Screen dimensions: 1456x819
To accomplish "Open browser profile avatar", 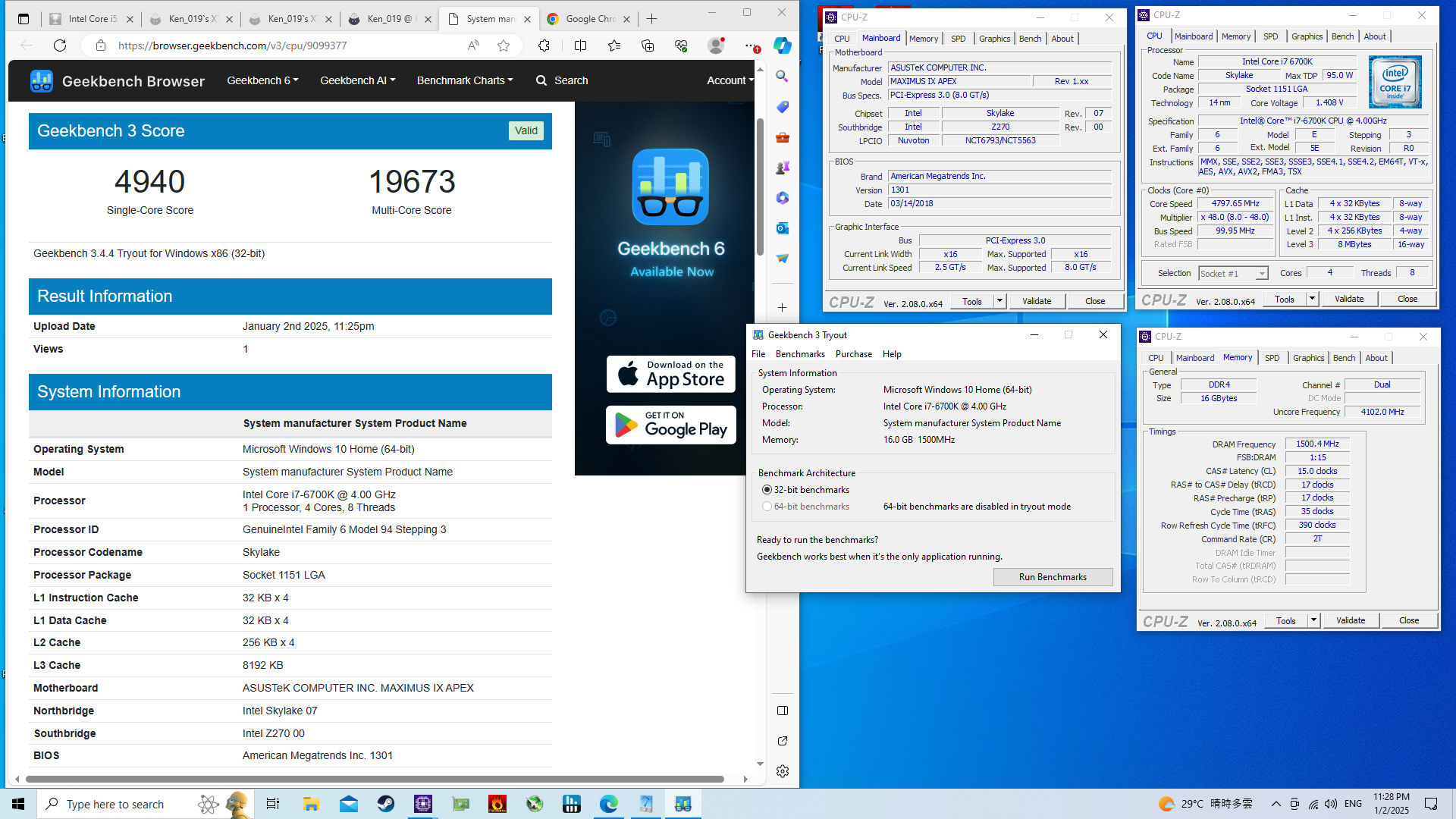I will coord(715,45).
